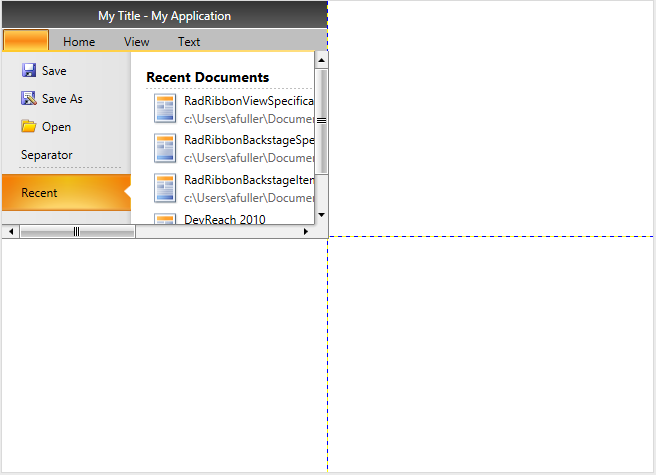Click the path under RadRibbonViewSpecifica

tap(249, 119)
